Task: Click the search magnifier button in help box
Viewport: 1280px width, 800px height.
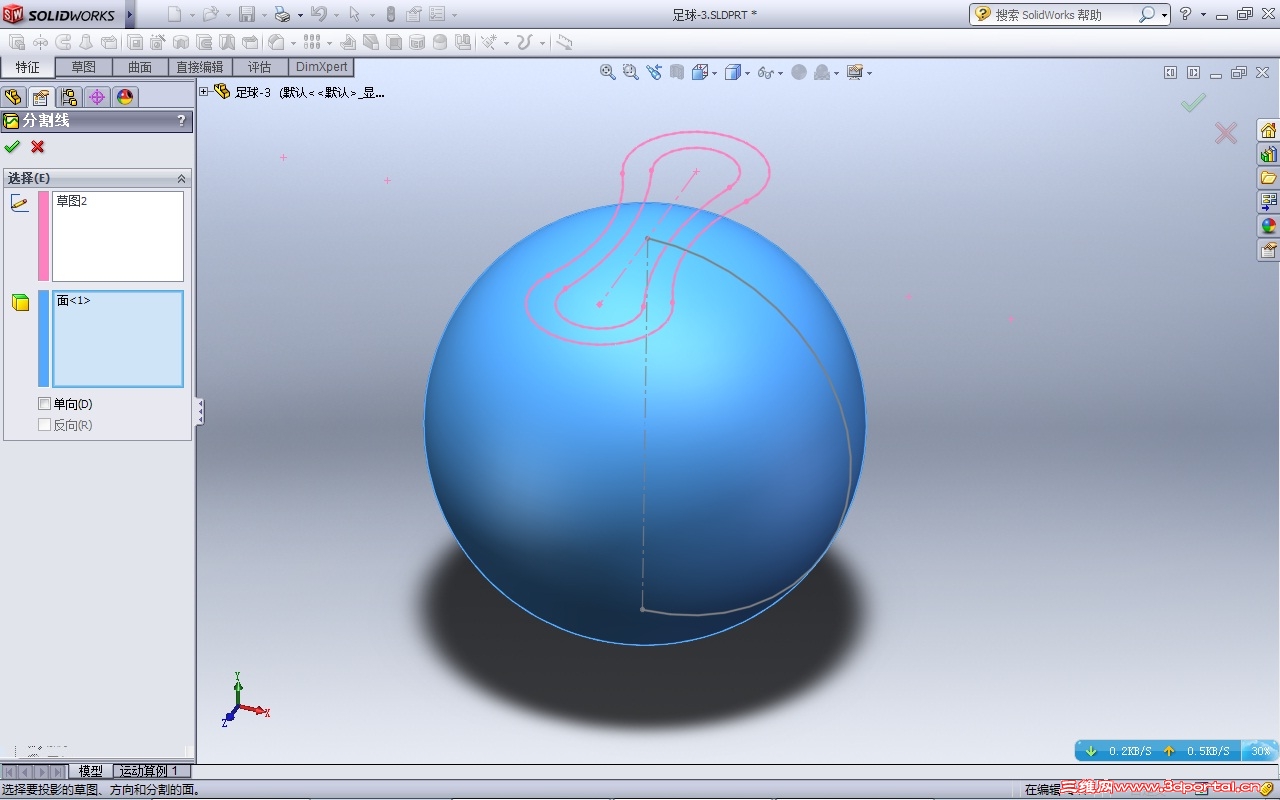Action: coord(1147,14)
